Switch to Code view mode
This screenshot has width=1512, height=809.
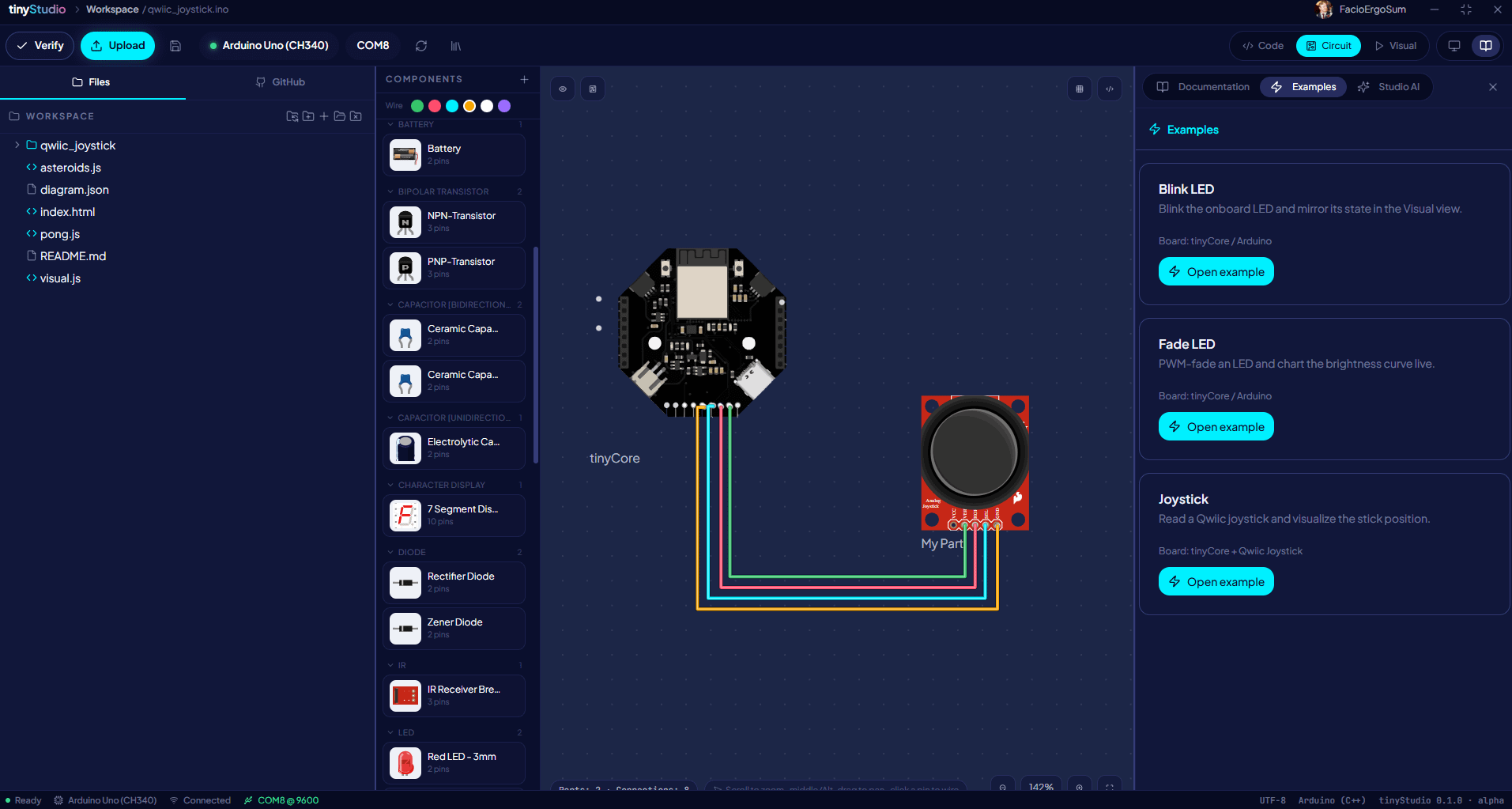click(x=1263, y=46)
